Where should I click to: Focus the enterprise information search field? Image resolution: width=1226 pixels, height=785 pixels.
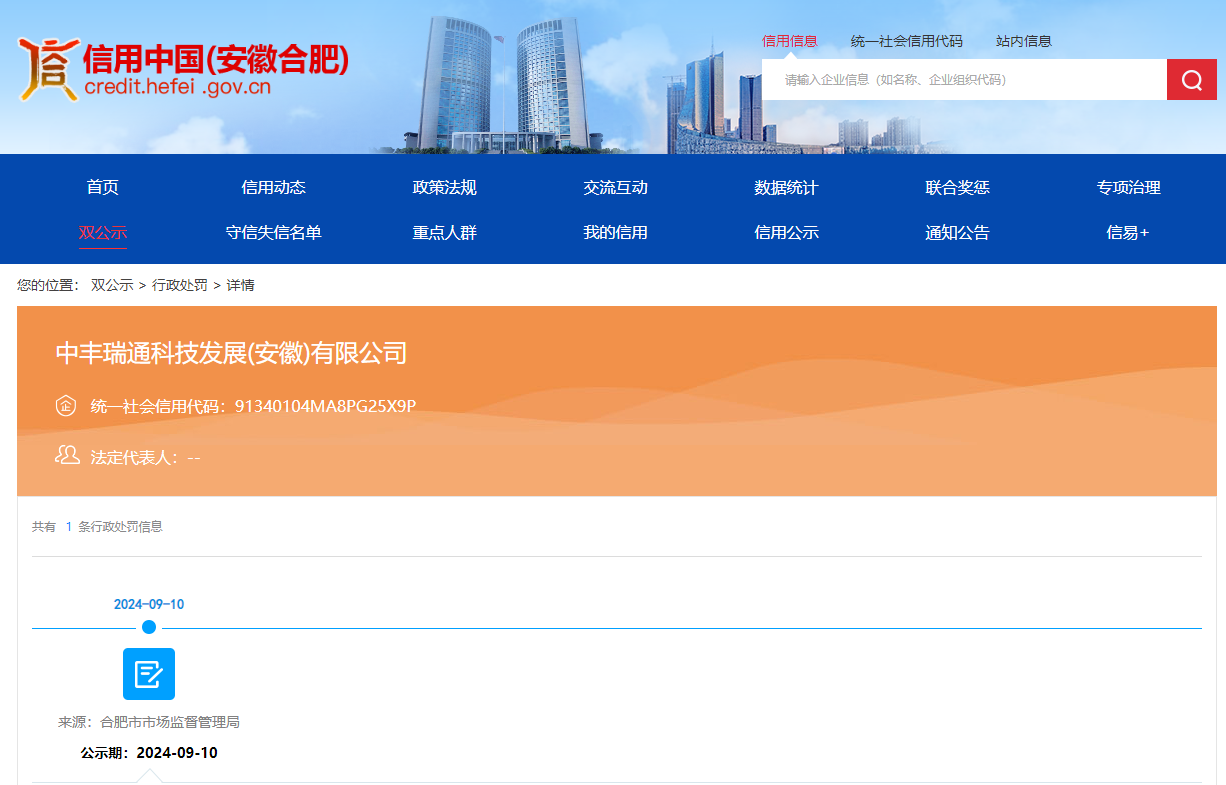pos(964,80)
